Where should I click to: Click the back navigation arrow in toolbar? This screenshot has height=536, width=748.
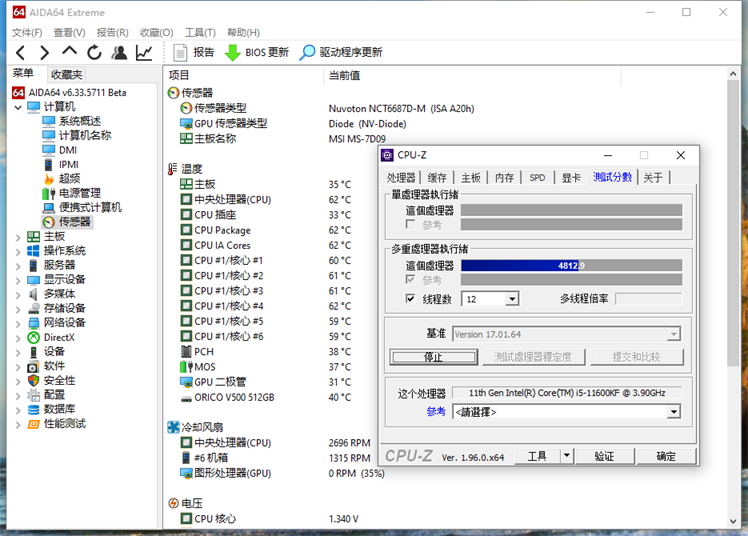click(x=19, y=52)
